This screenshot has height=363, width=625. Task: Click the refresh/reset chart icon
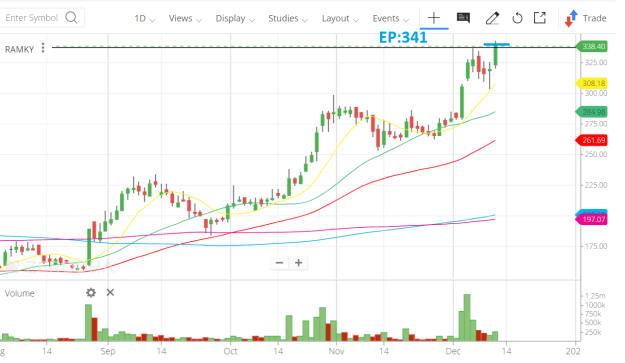coord(517,18)
